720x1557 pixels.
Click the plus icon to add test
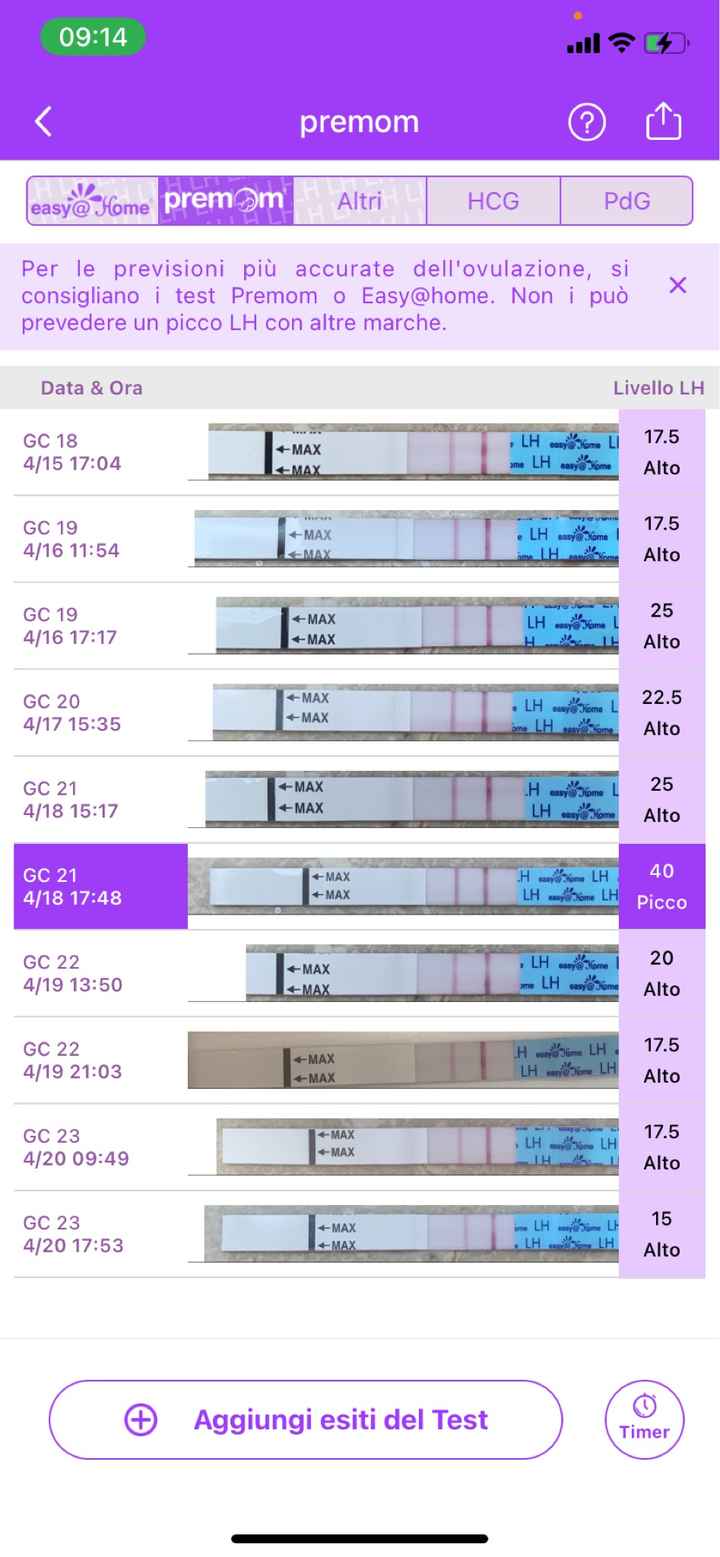pyautogui.click(x=141, y=1420)
